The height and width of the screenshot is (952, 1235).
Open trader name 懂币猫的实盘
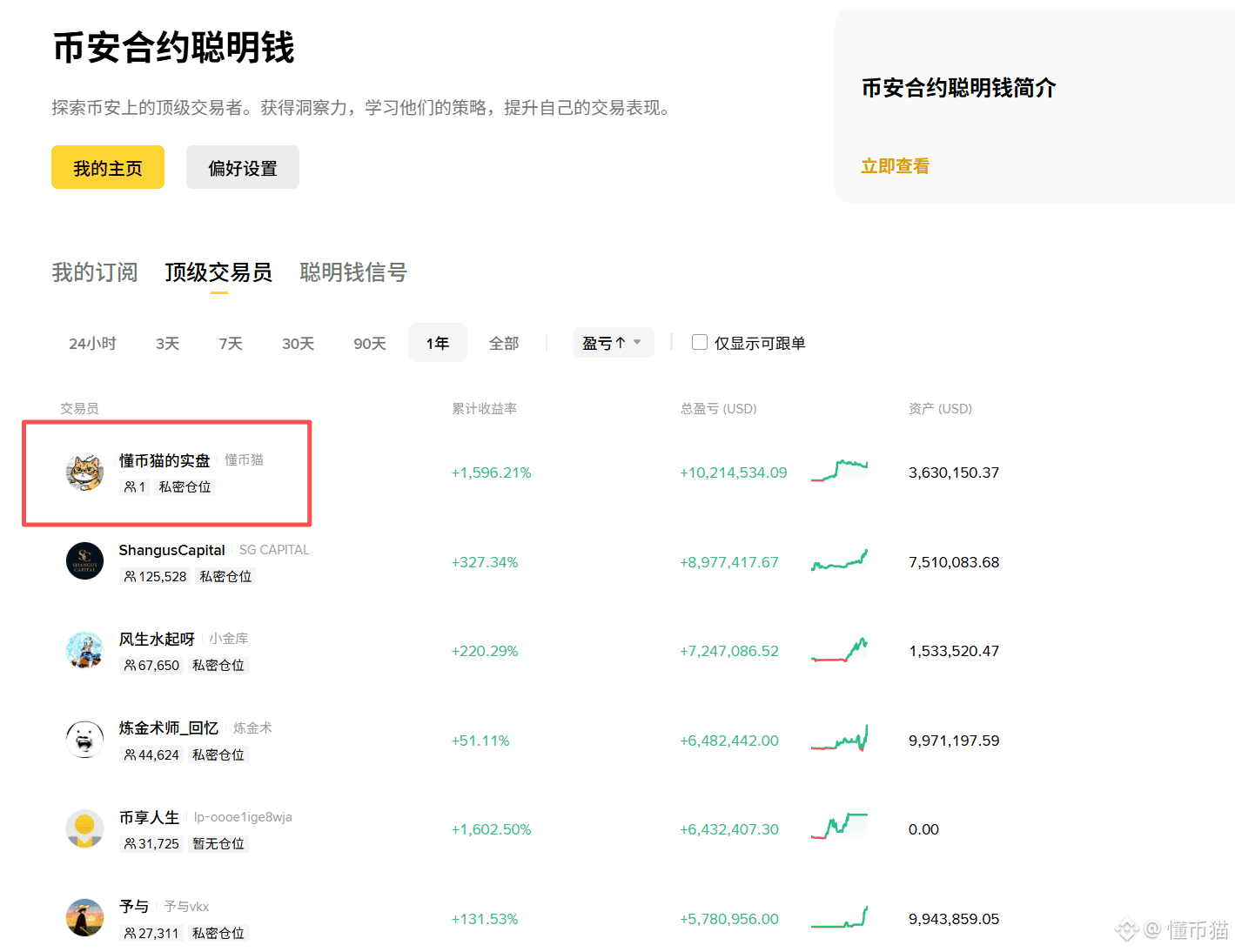coord(164,460)
